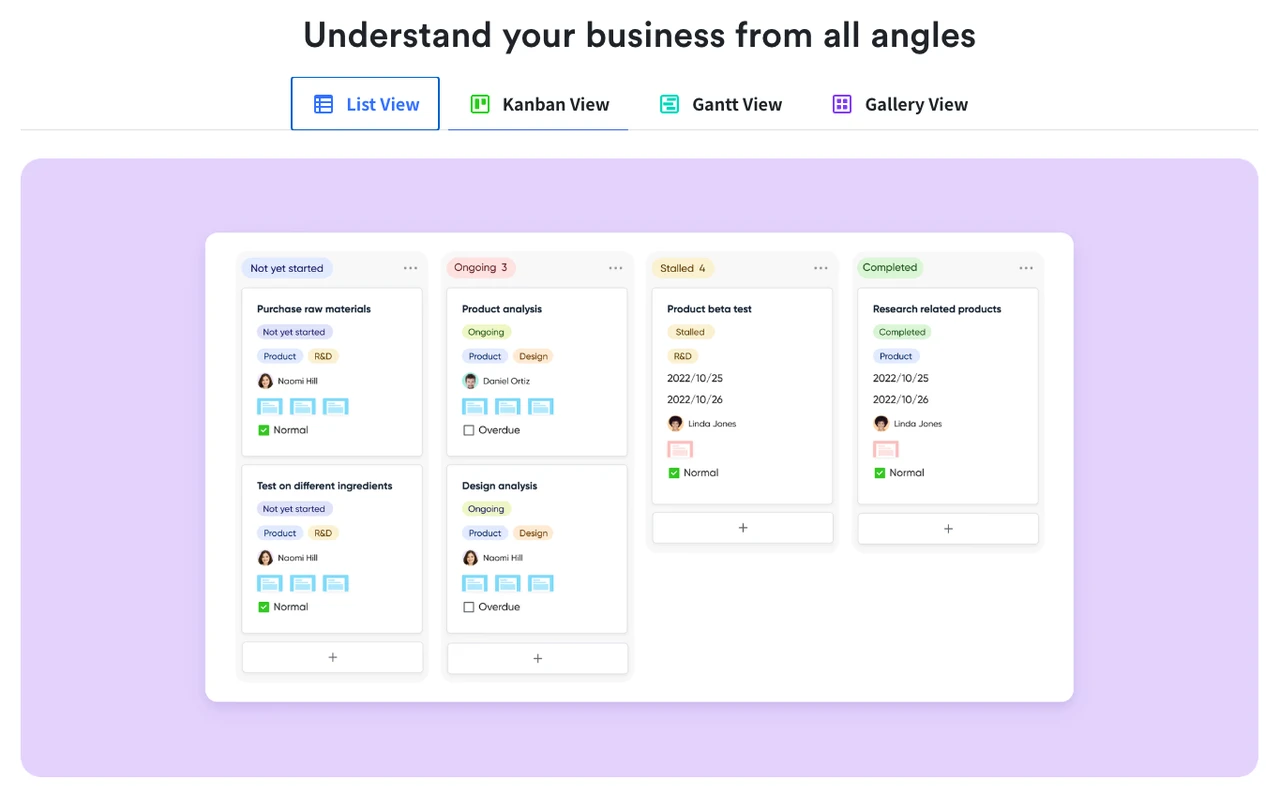Open the Ongoing column three-dot menu
Viewport: 1280px width, 795px height.
(x=615, y=268)
